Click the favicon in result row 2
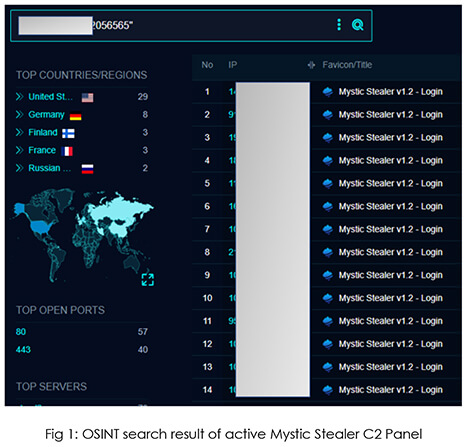 pos(328,115)
